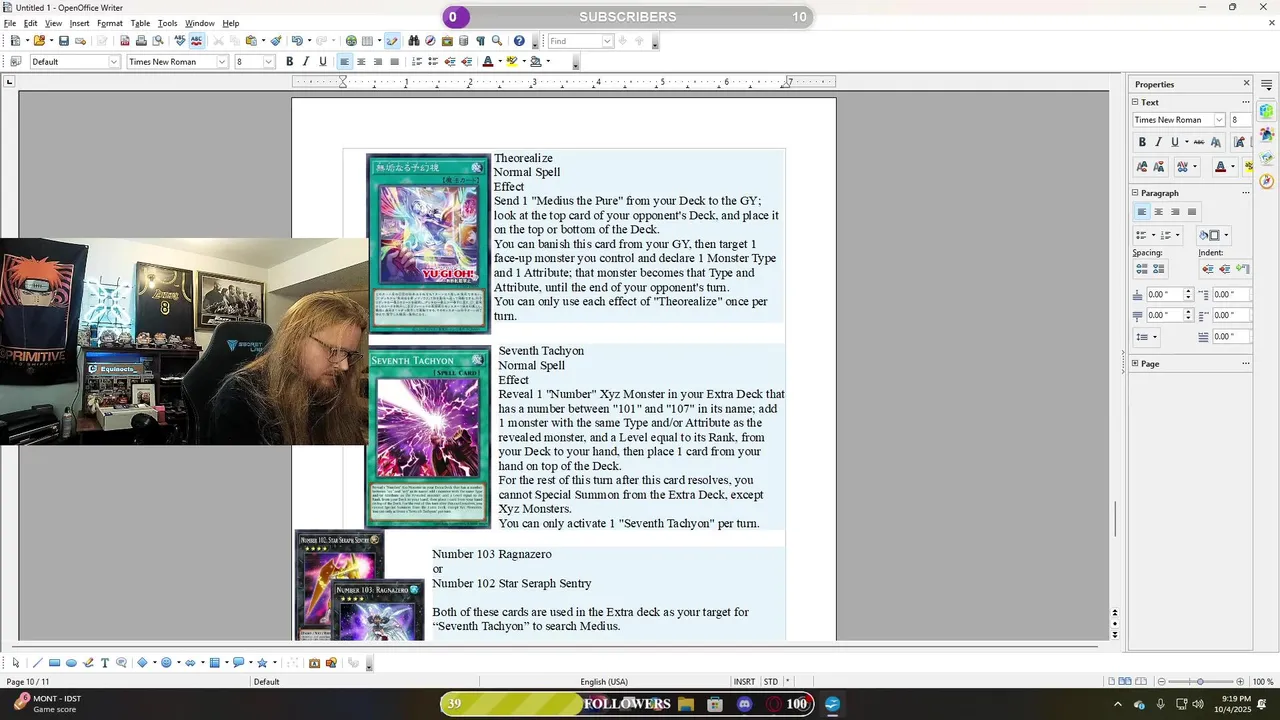Undo the last action
Image resolution: width=1280 pixels, height=720 pixels.
pos(297,41)
